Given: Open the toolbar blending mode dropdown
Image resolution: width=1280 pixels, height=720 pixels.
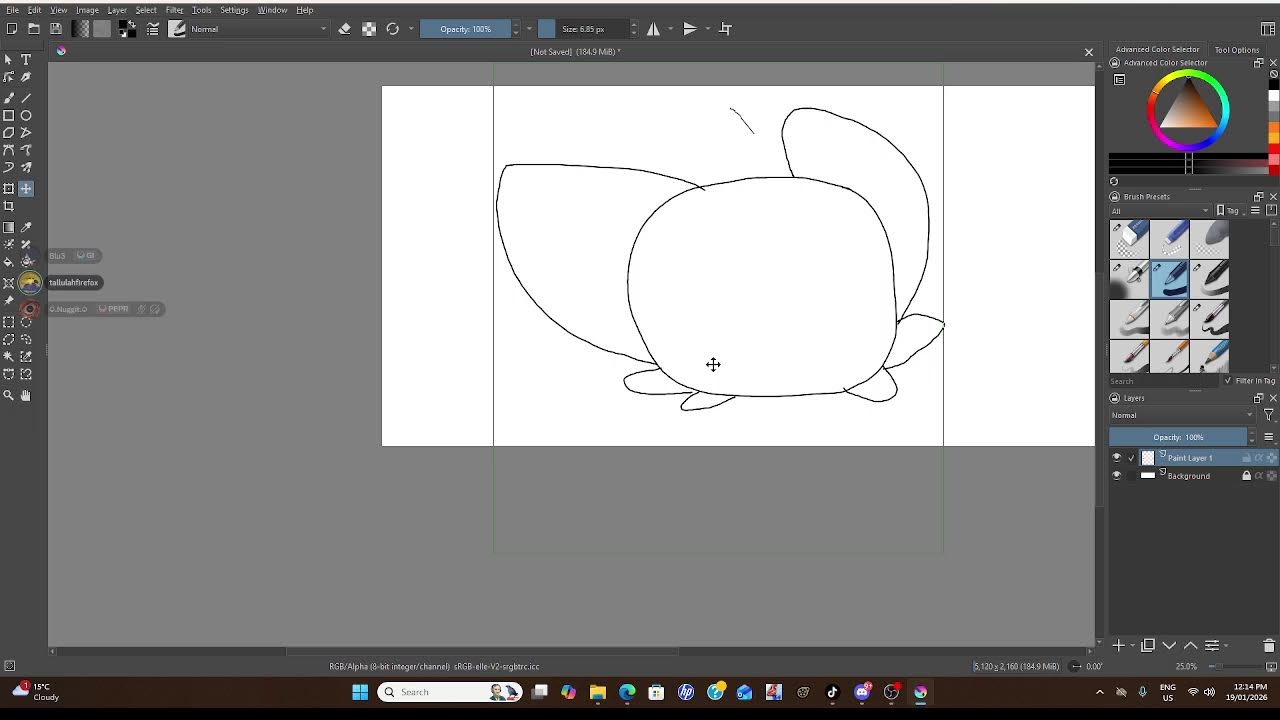Looking at the screenshot, I should point(258,29).
